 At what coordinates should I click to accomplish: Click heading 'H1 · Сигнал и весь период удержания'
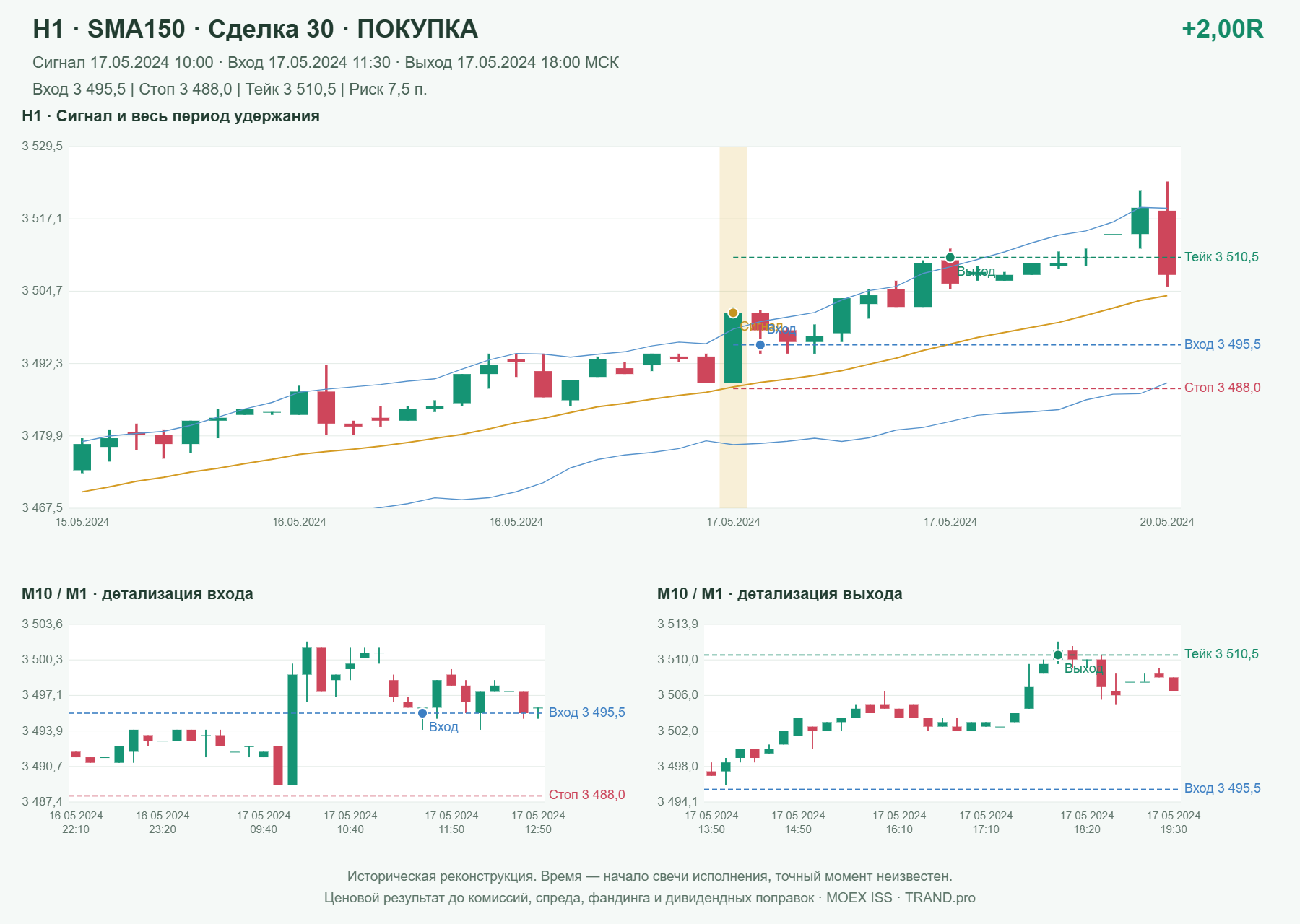click(170, 116)
